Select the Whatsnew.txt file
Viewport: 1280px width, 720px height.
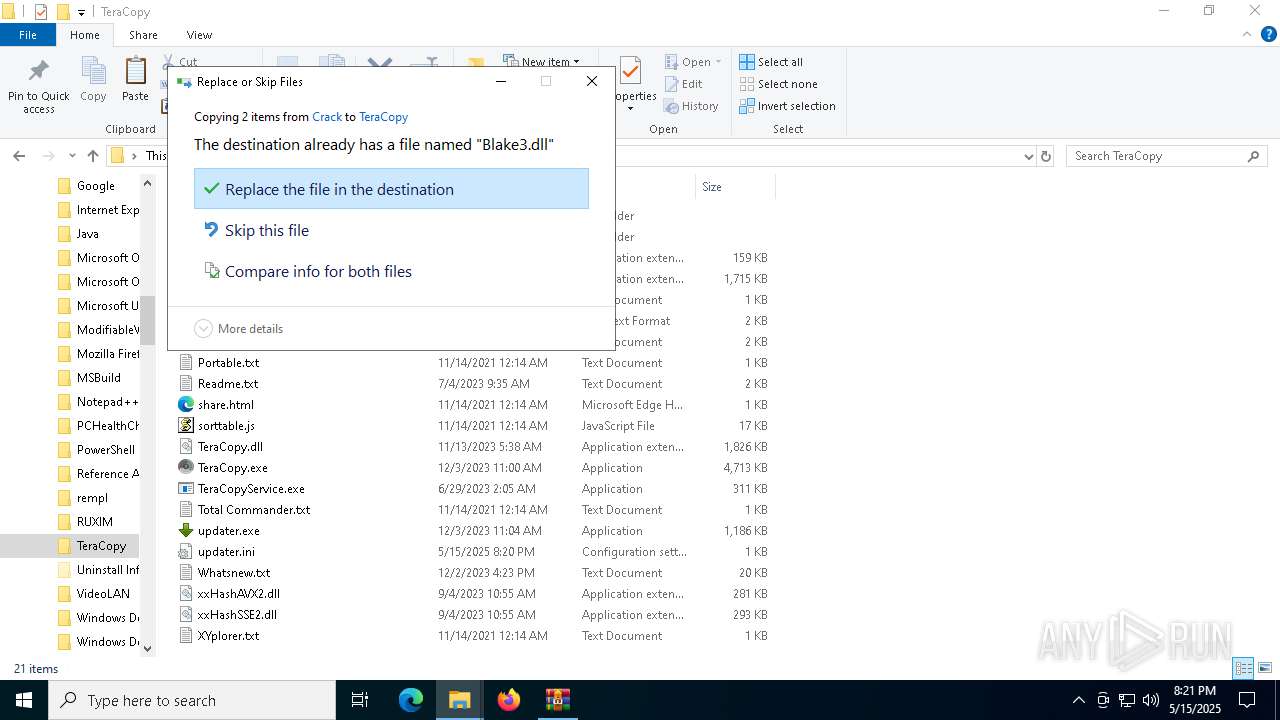[x=234, y=573]
